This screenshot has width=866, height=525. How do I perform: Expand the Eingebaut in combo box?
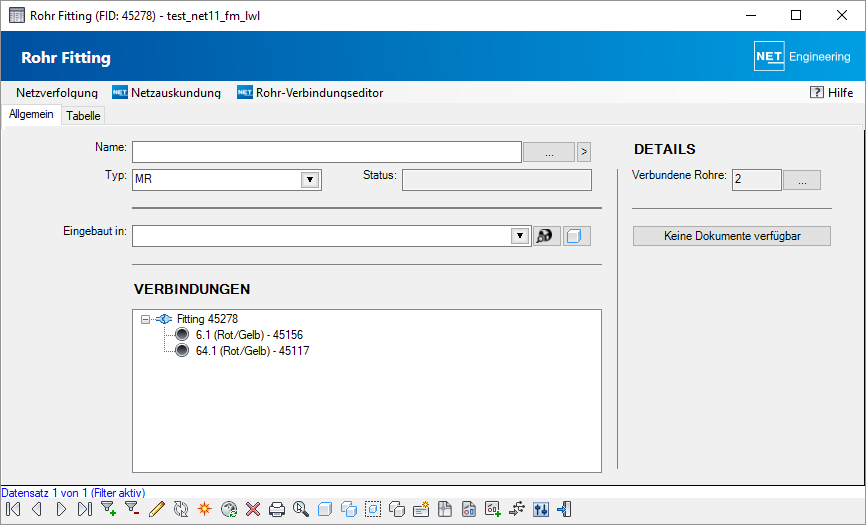pos(519,236)
